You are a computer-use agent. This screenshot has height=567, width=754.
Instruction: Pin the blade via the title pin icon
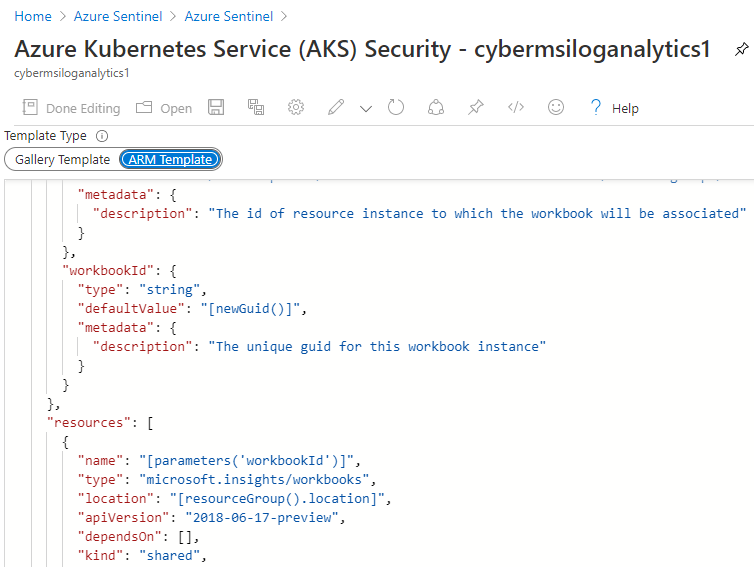[741, 49]
